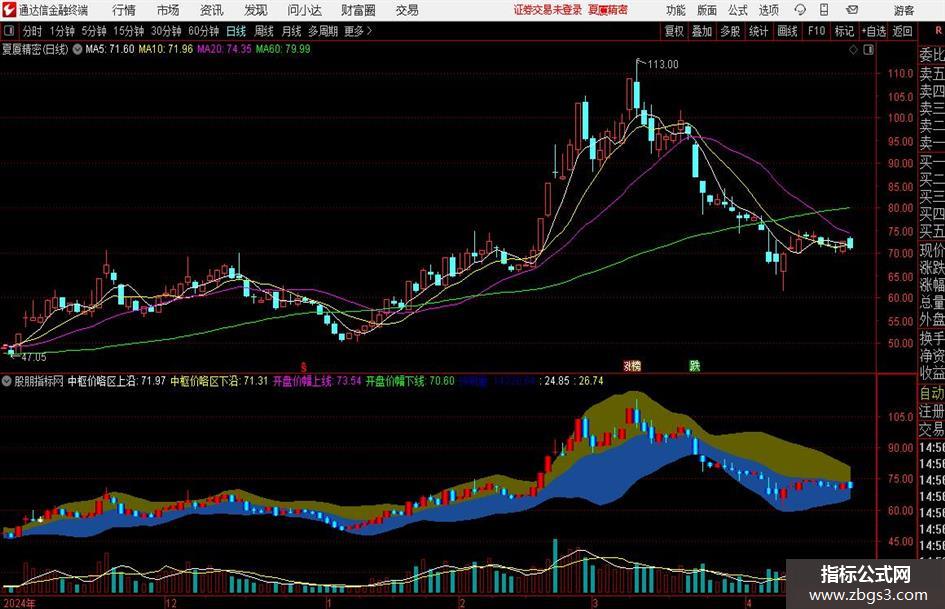Click the 画线 drawing button

(787, 31)
